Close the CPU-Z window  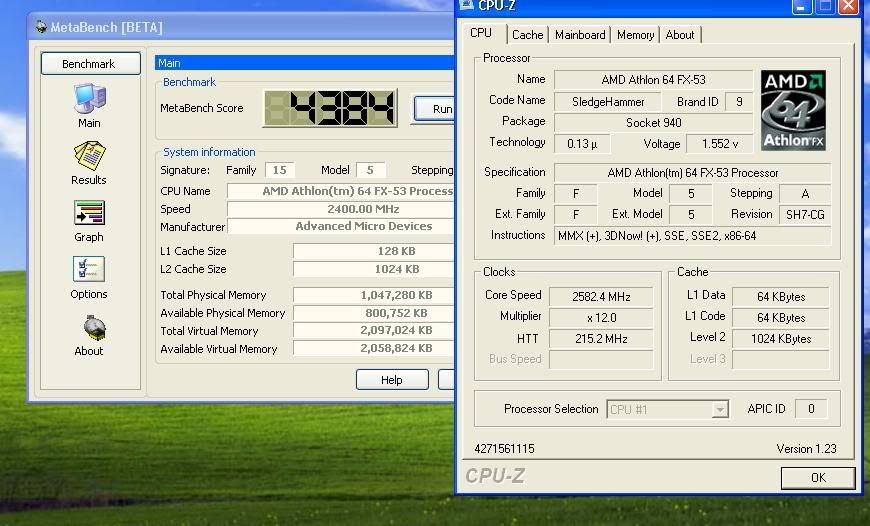point(848,7)
